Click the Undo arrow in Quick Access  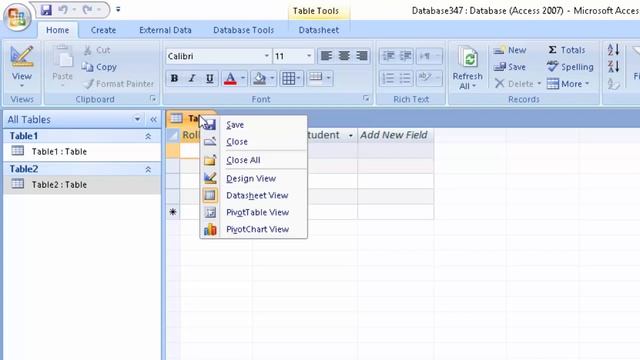pos(63,9)
